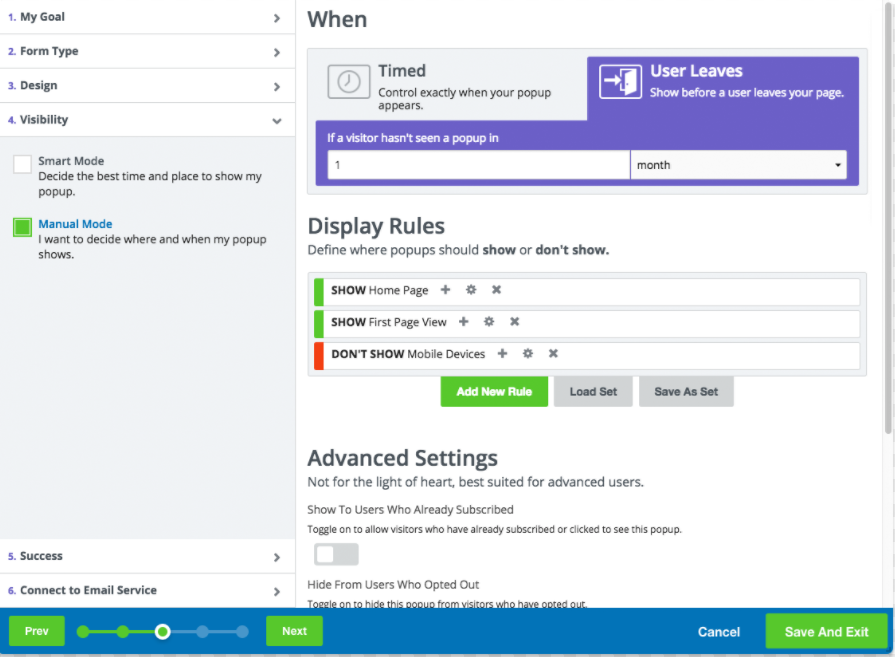The width and height of the screenshot is (895, 657).
Task: Open gear settings for Home Page rule
Action: (x=471, y=290)
